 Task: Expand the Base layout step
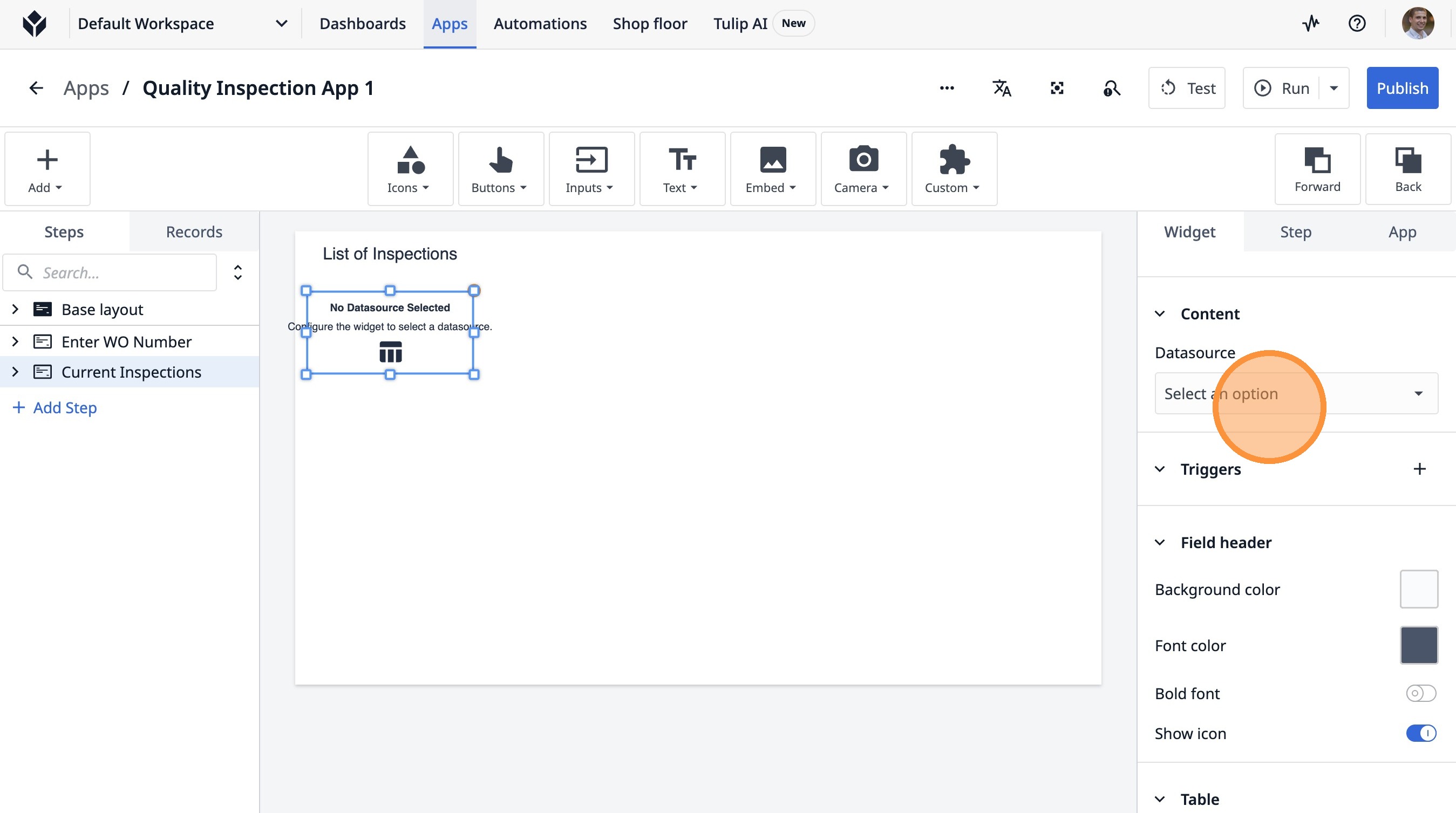(15, 310)
